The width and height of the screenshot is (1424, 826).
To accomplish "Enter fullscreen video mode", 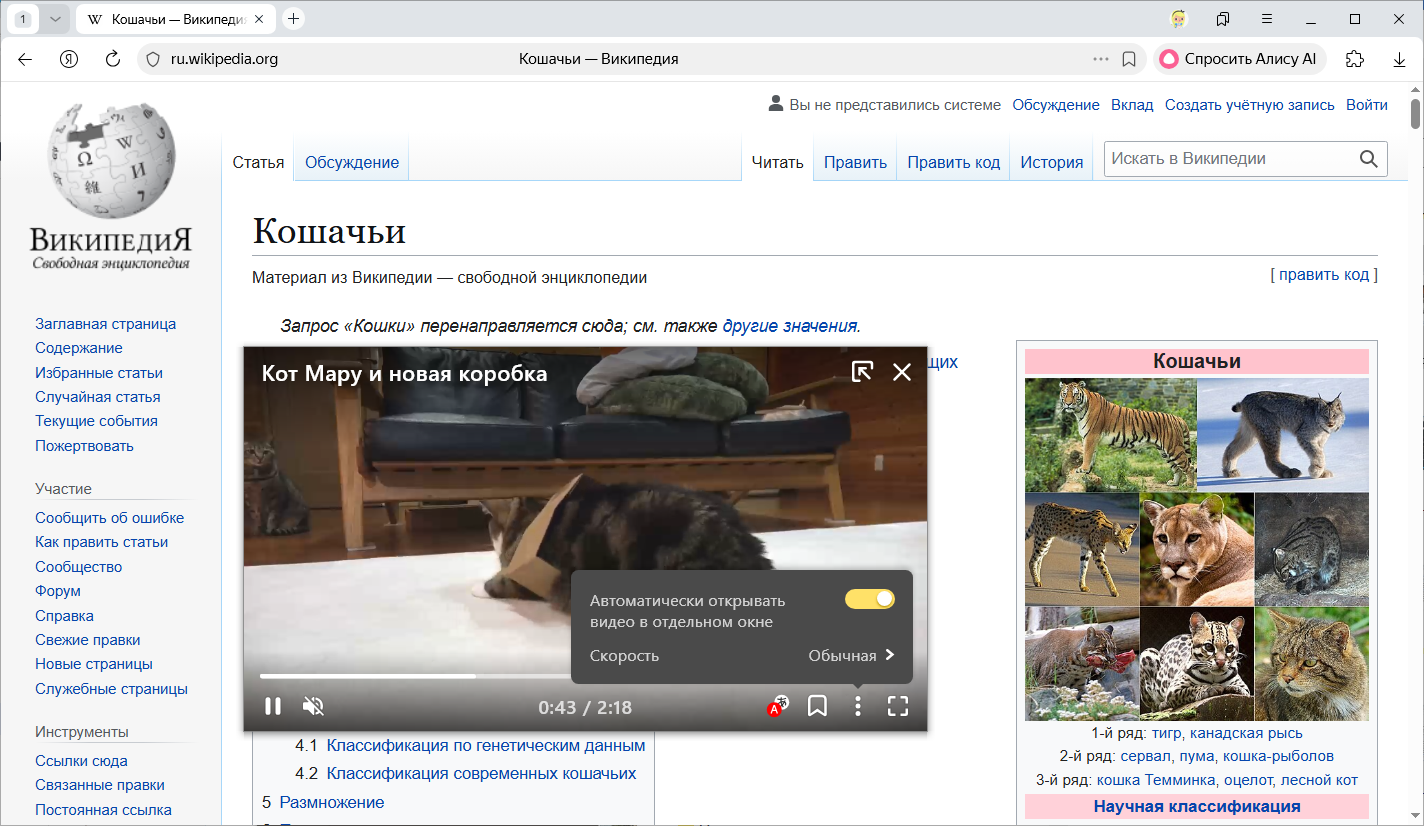I will [898, 707].
